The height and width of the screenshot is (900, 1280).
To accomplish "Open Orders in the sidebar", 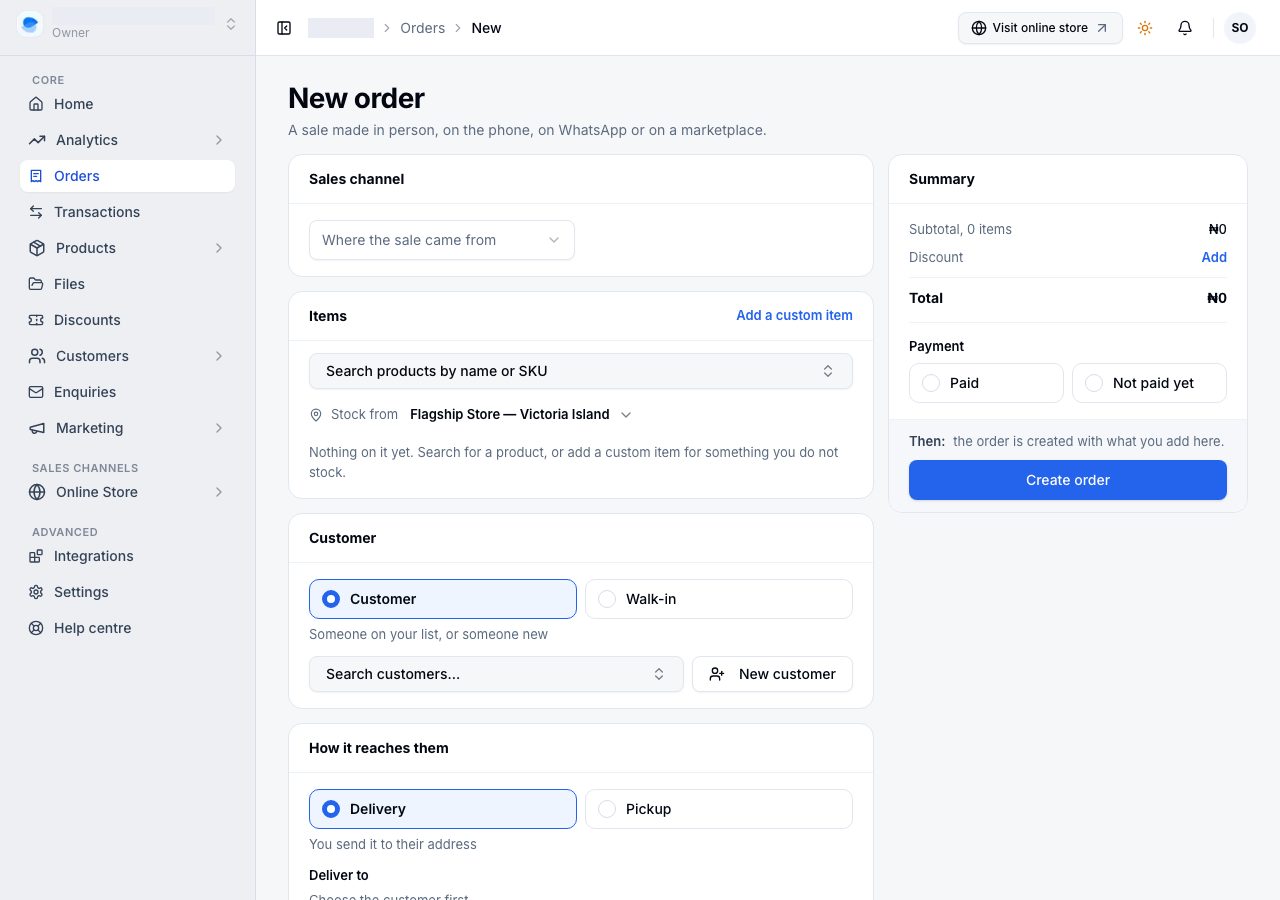I will coord(127,176).
